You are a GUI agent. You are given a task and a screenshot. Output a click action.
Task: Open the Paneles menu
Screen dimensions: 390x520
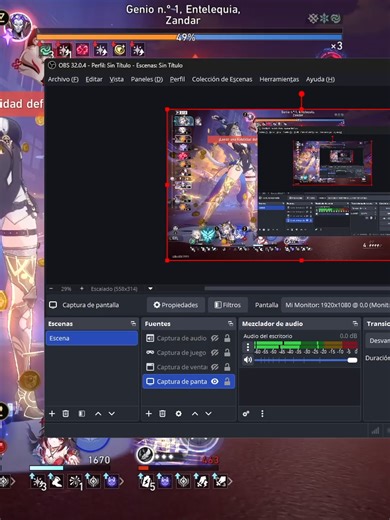coord(147,79)
